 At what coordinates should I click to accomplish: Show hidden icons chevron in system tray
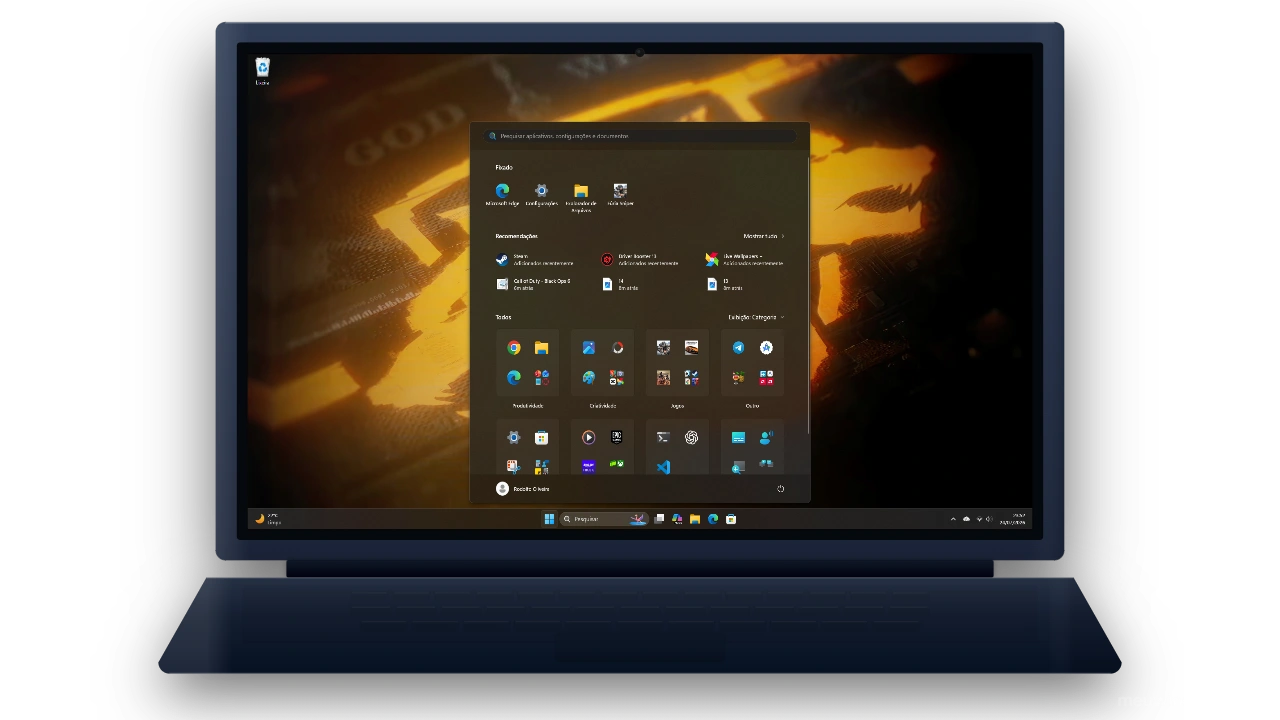(953, 519)
